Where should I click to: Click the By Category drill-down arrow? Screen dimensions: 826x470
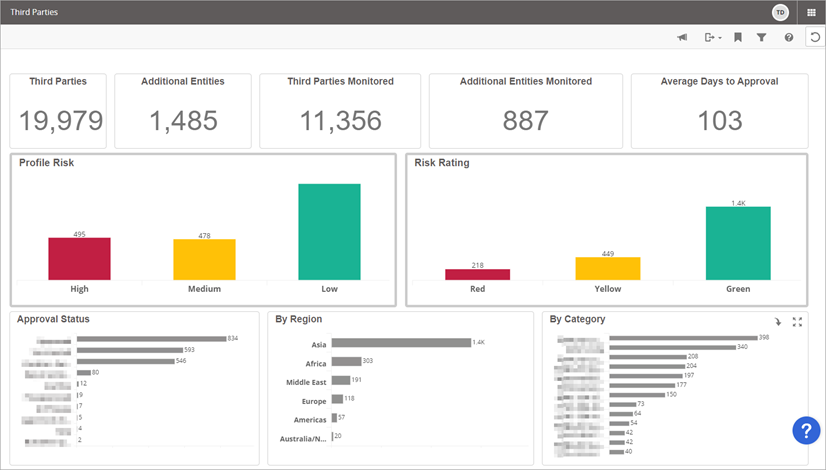click(x=777, y=322)
